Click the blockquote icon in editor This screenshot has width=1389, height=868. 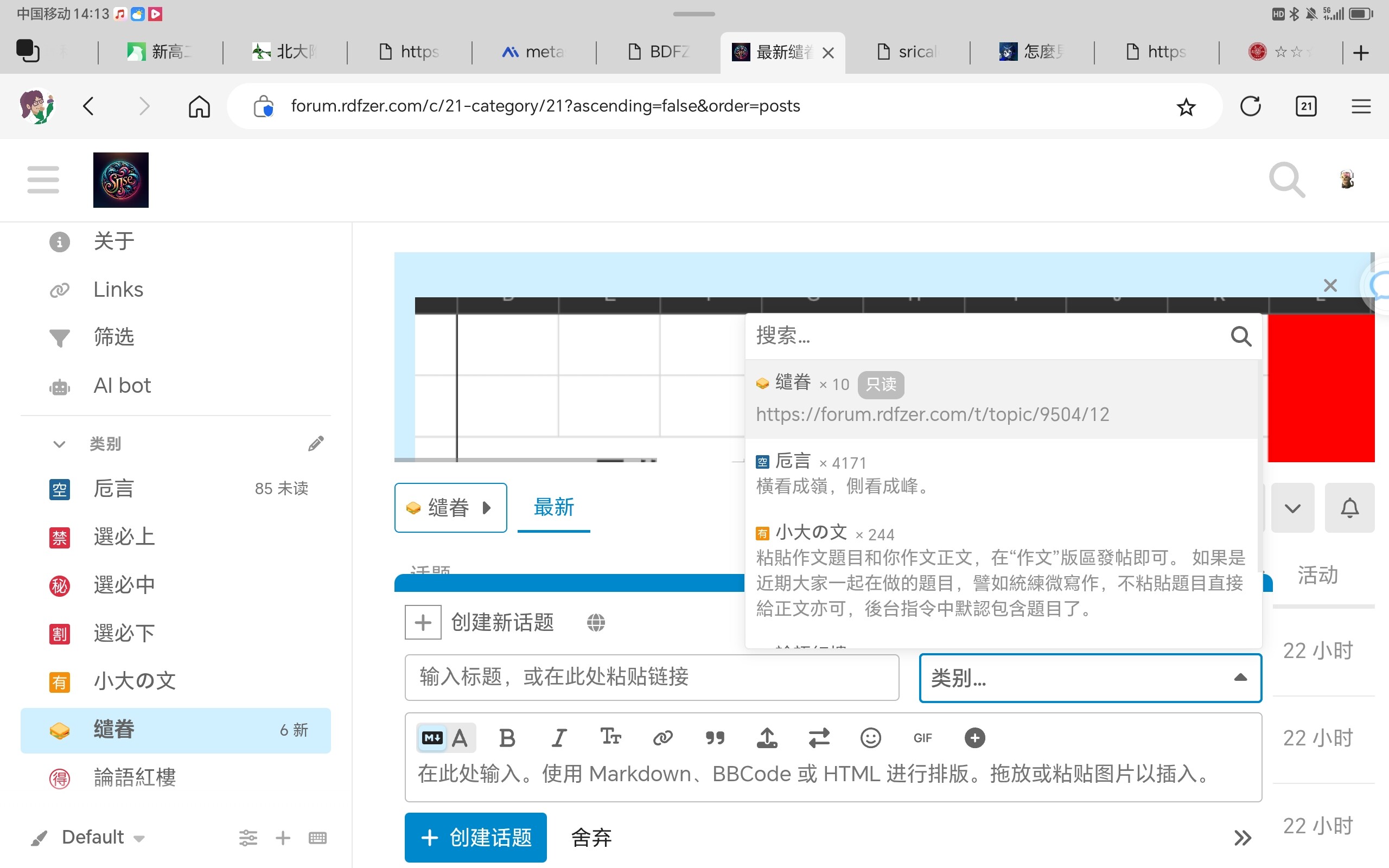point(715,738)
